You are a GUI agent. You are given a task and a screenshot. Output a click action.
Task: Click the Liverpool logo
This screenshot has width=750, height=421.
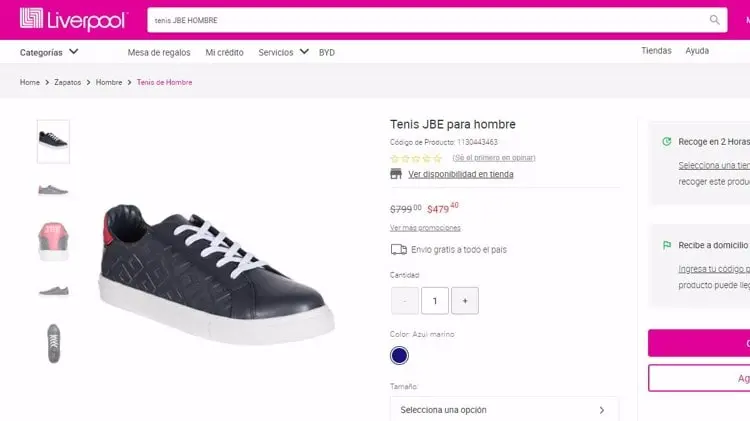tap(74, 20)
